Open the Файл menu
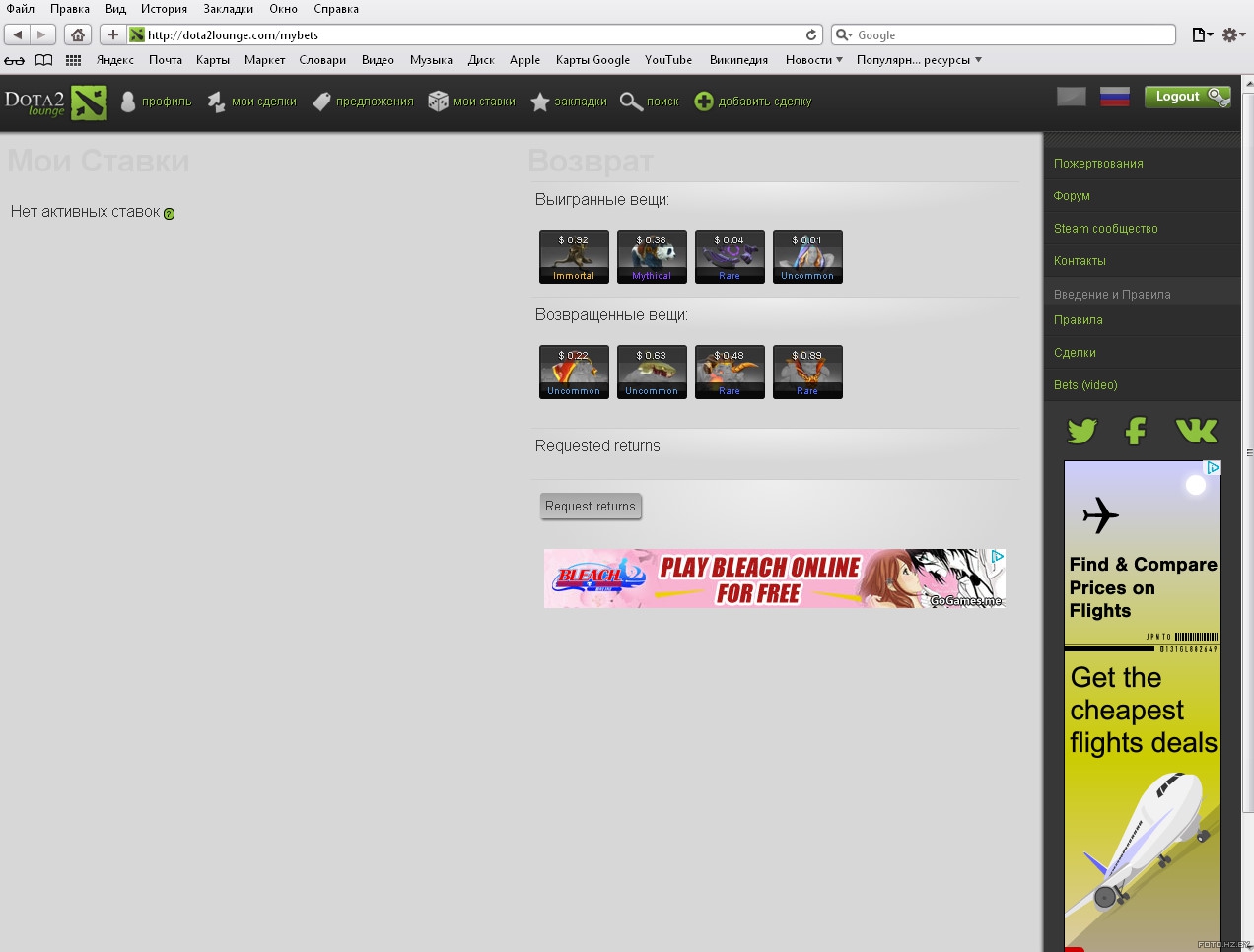The width and height of the screenshot is (1254, 952). [21, 9]
